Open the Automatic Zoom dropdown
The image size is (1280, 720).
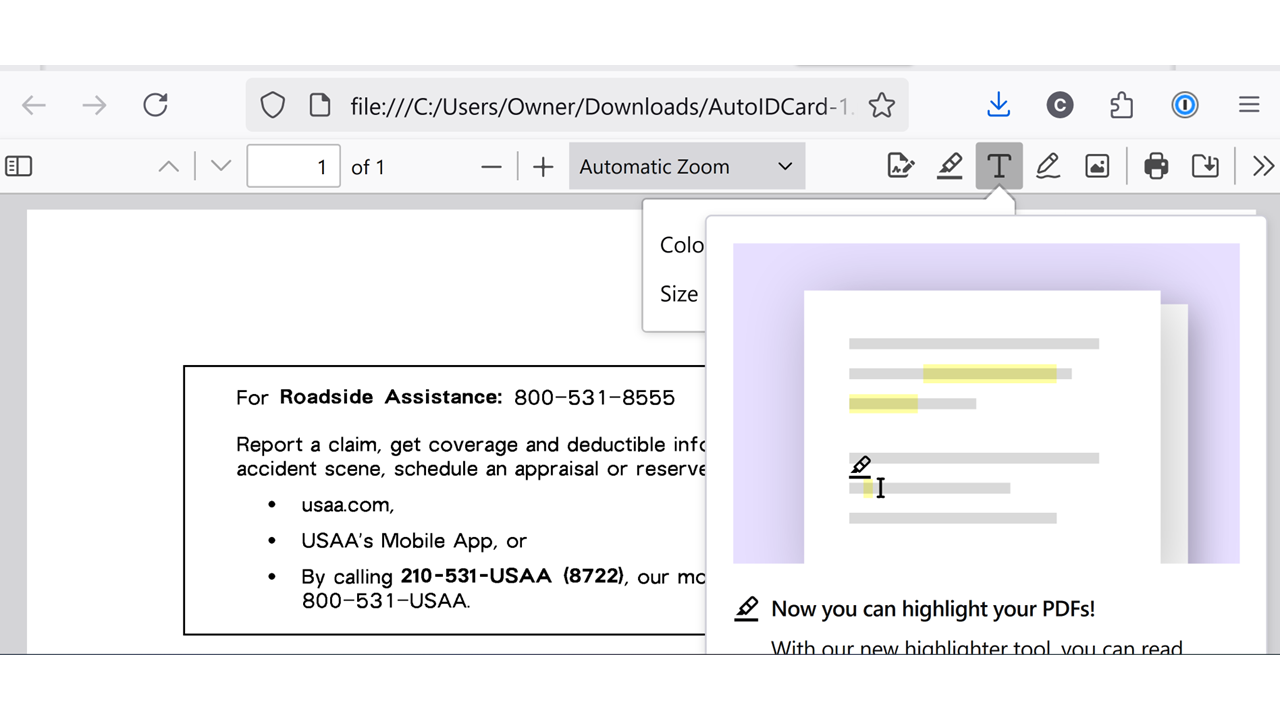click(686, 167)
